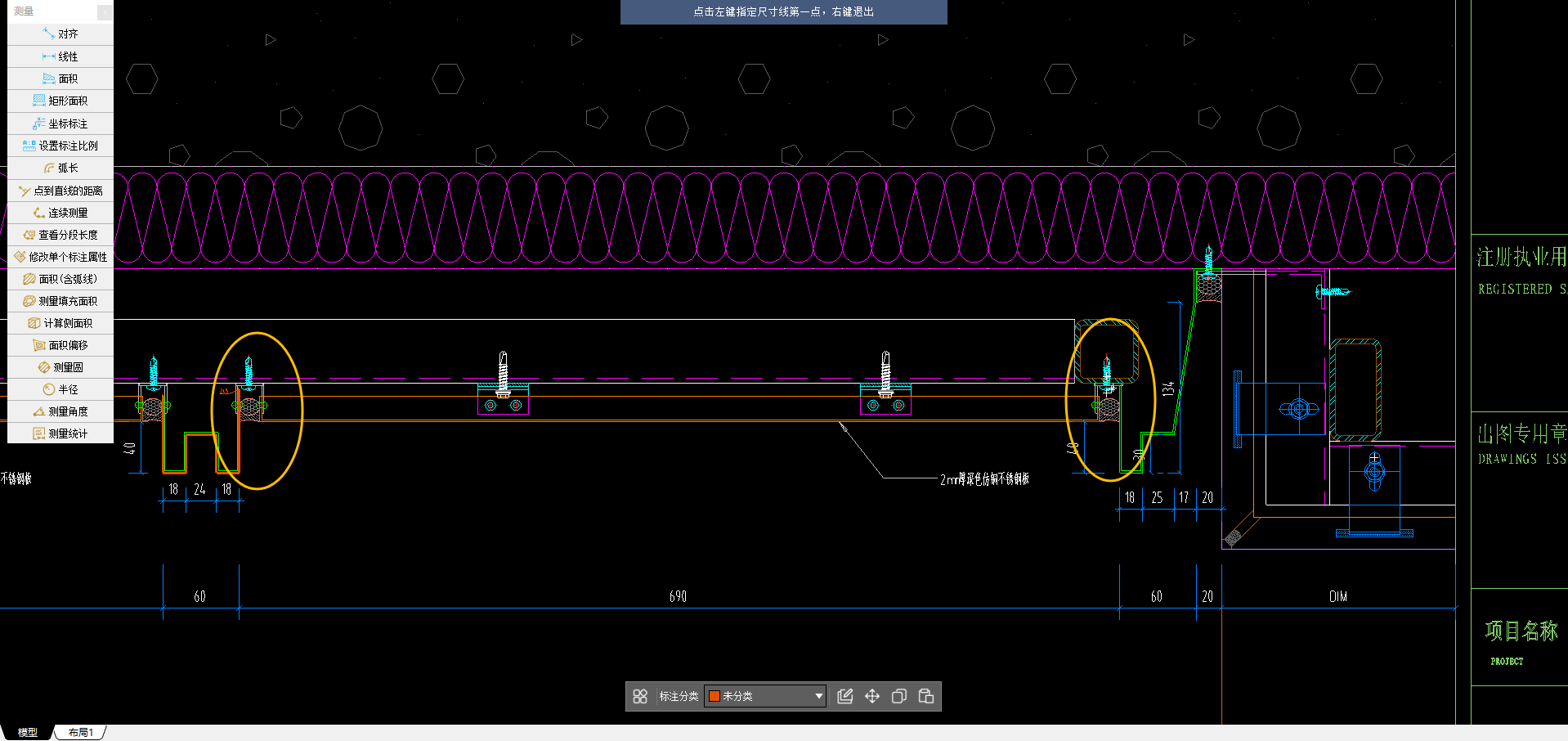Click the copy overlapping-squares icon
The width and height of the screenshot is (1568, 741).
[899, 696]
